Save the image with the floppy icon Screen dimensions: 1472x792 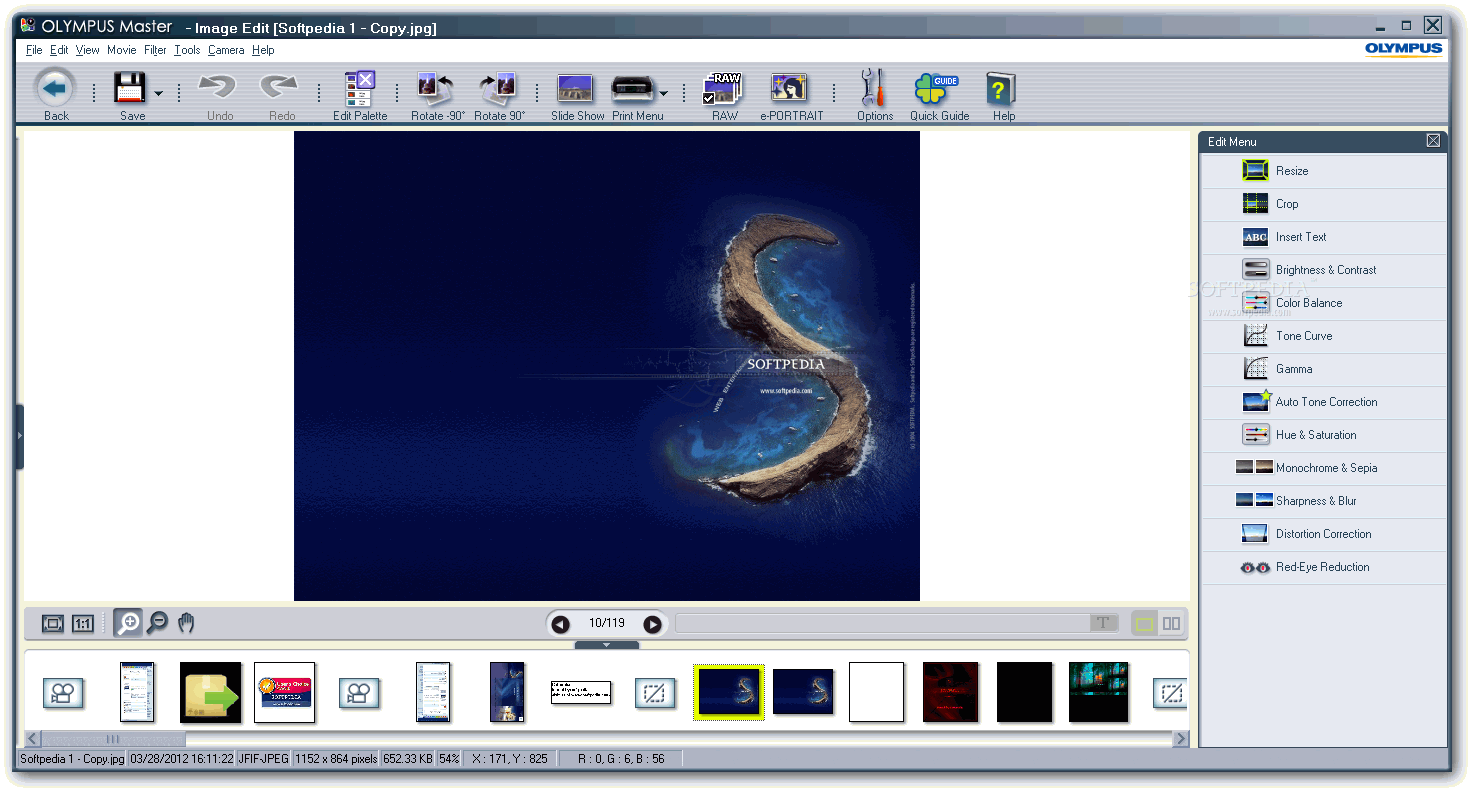click(x=130, y=88)
